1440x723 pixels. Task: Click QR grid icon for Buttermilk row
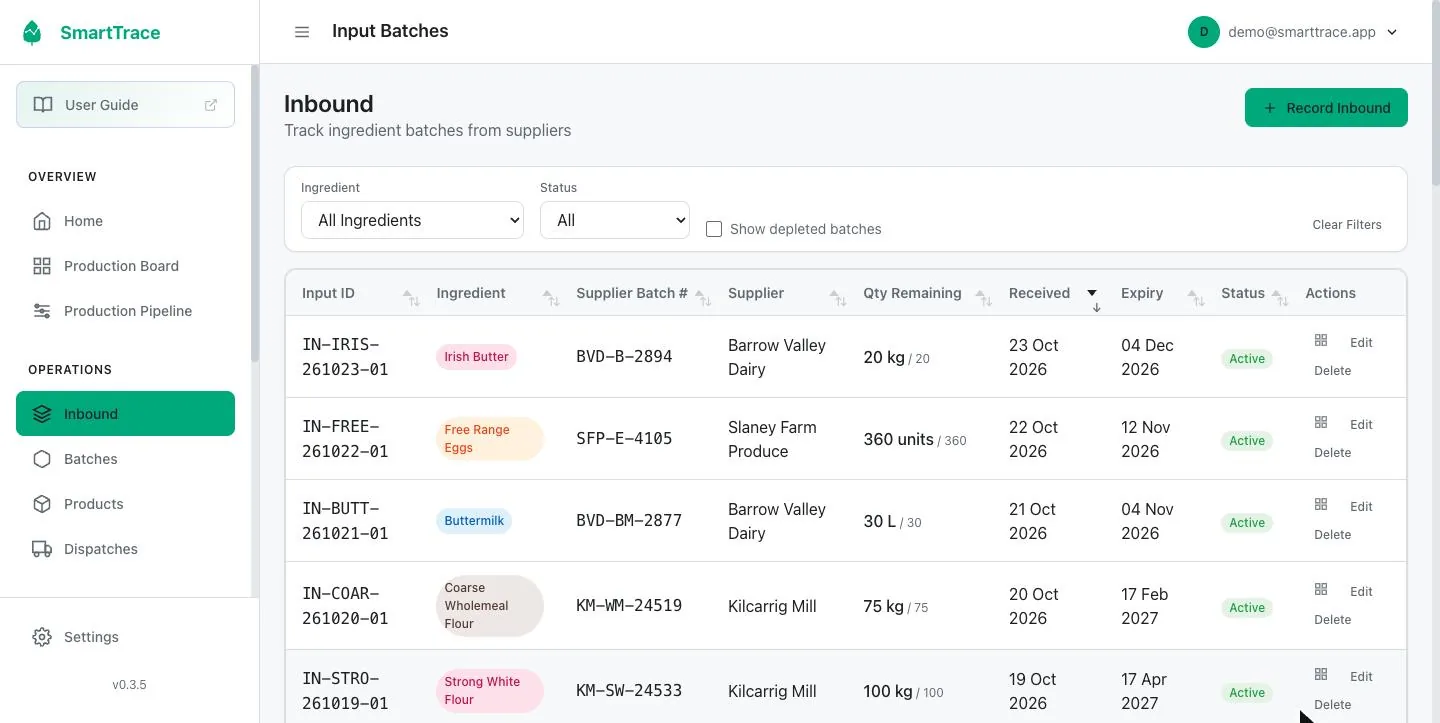point(1321,504)
